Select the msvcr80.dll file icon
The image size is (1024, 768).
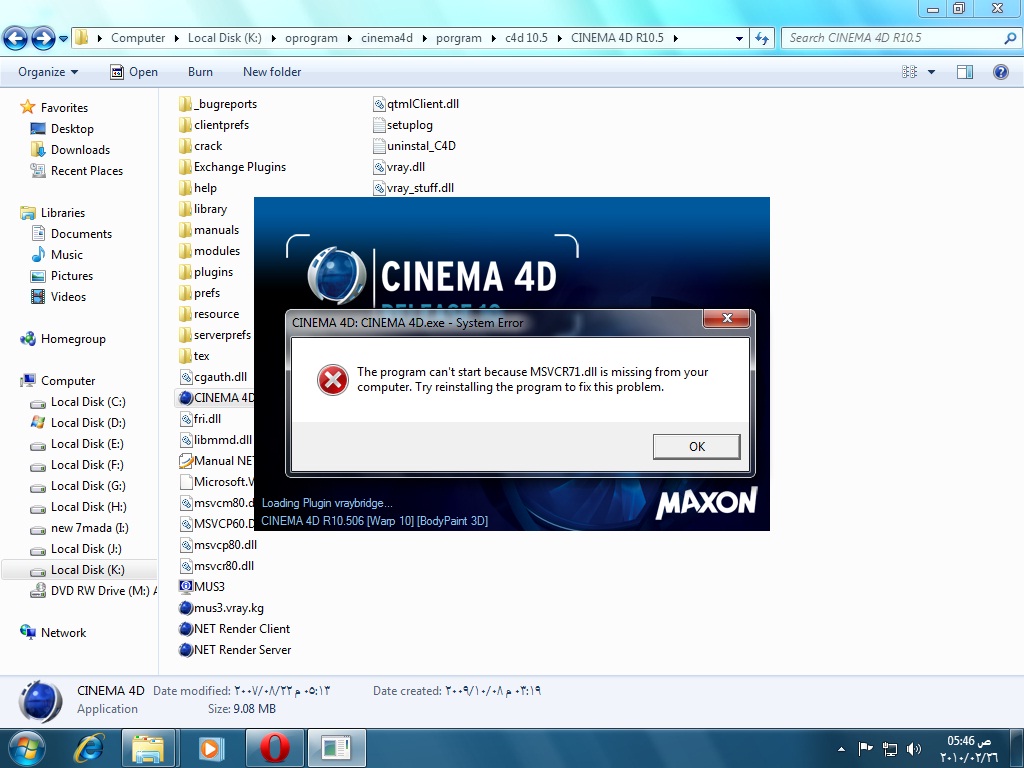[x=186, y=566]
